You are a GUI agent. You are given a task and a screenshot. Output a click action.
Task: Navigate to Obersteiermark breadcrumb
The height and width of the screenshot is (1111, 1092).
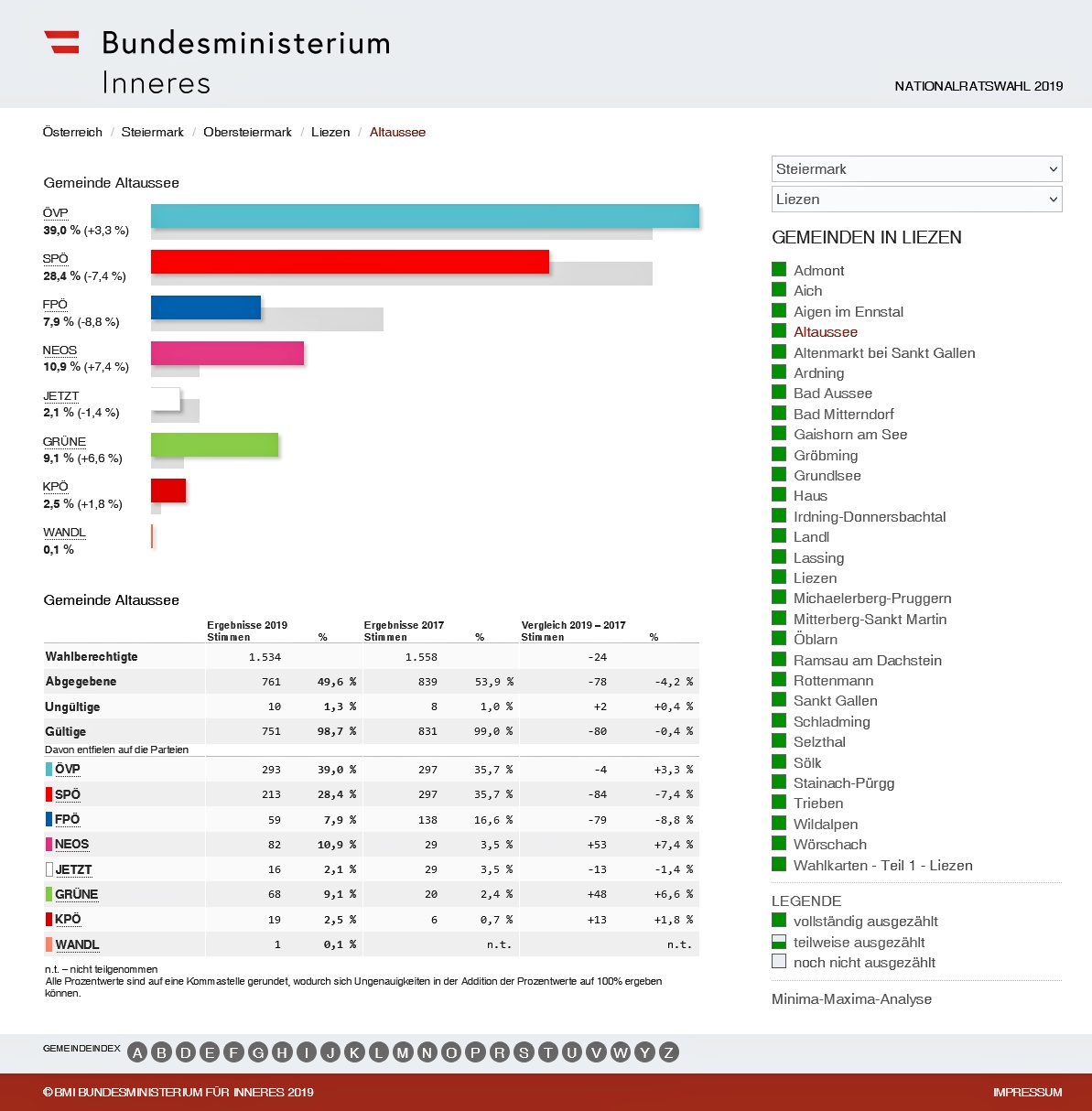click(x=247, y=132)
